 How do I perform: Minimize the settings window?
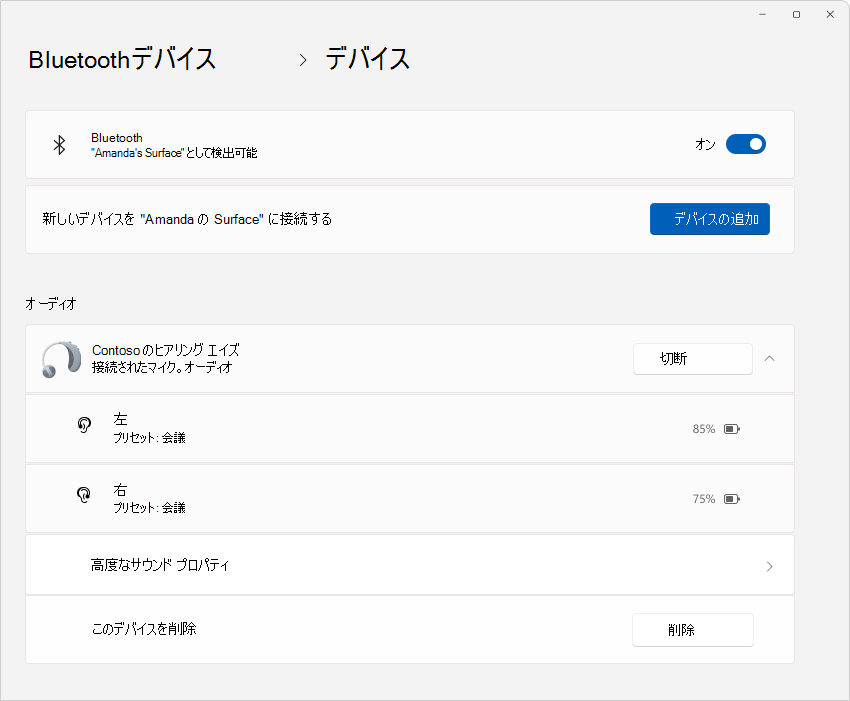762,15
